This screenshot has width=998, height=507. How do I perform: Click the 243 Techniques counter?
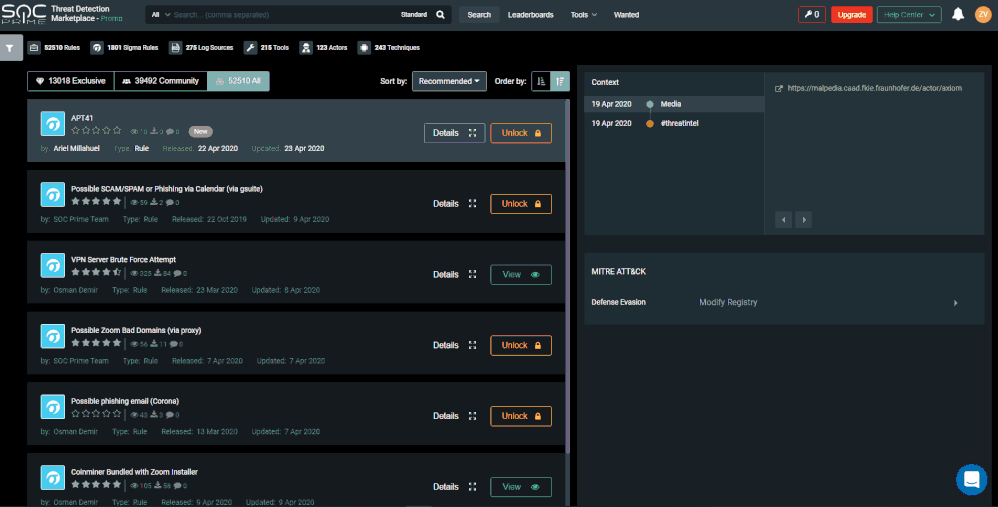pyautogui.click(x=388, y=48)
